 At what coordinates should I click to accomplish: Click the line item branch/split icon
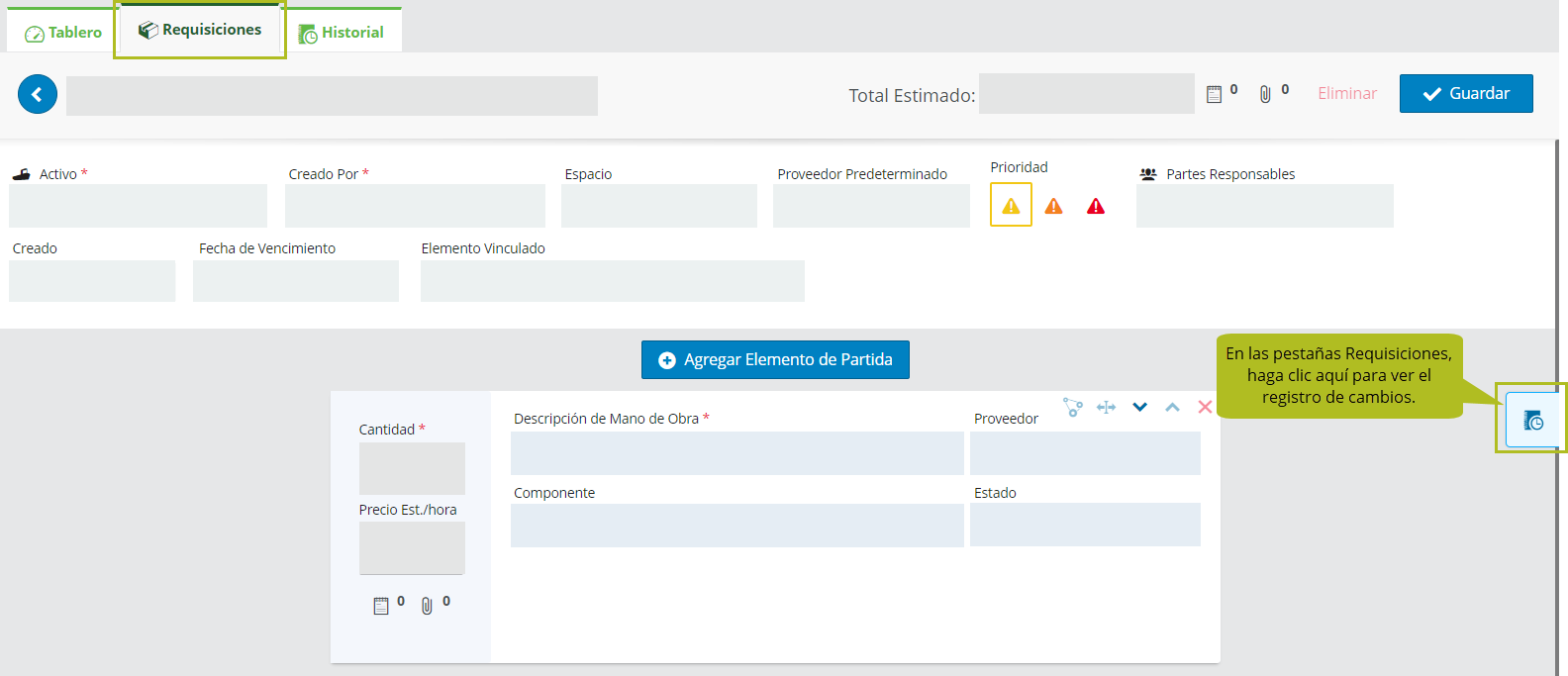tap(1073, 407)
